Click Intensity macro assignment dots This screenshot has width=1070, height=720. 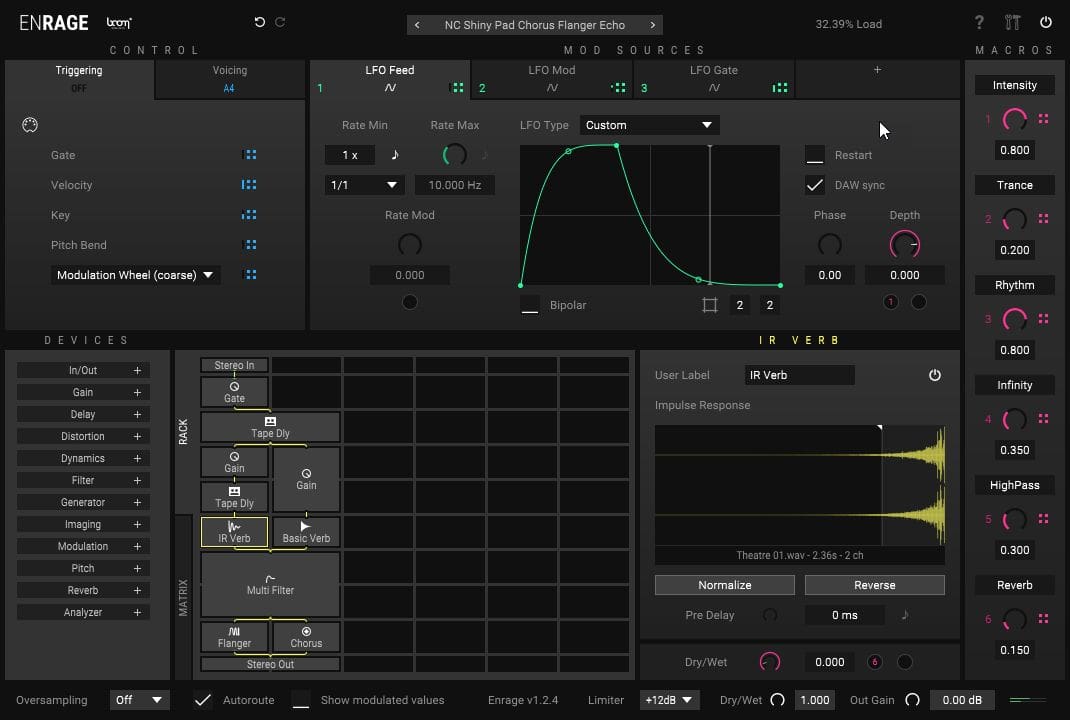pos(1043,119)
